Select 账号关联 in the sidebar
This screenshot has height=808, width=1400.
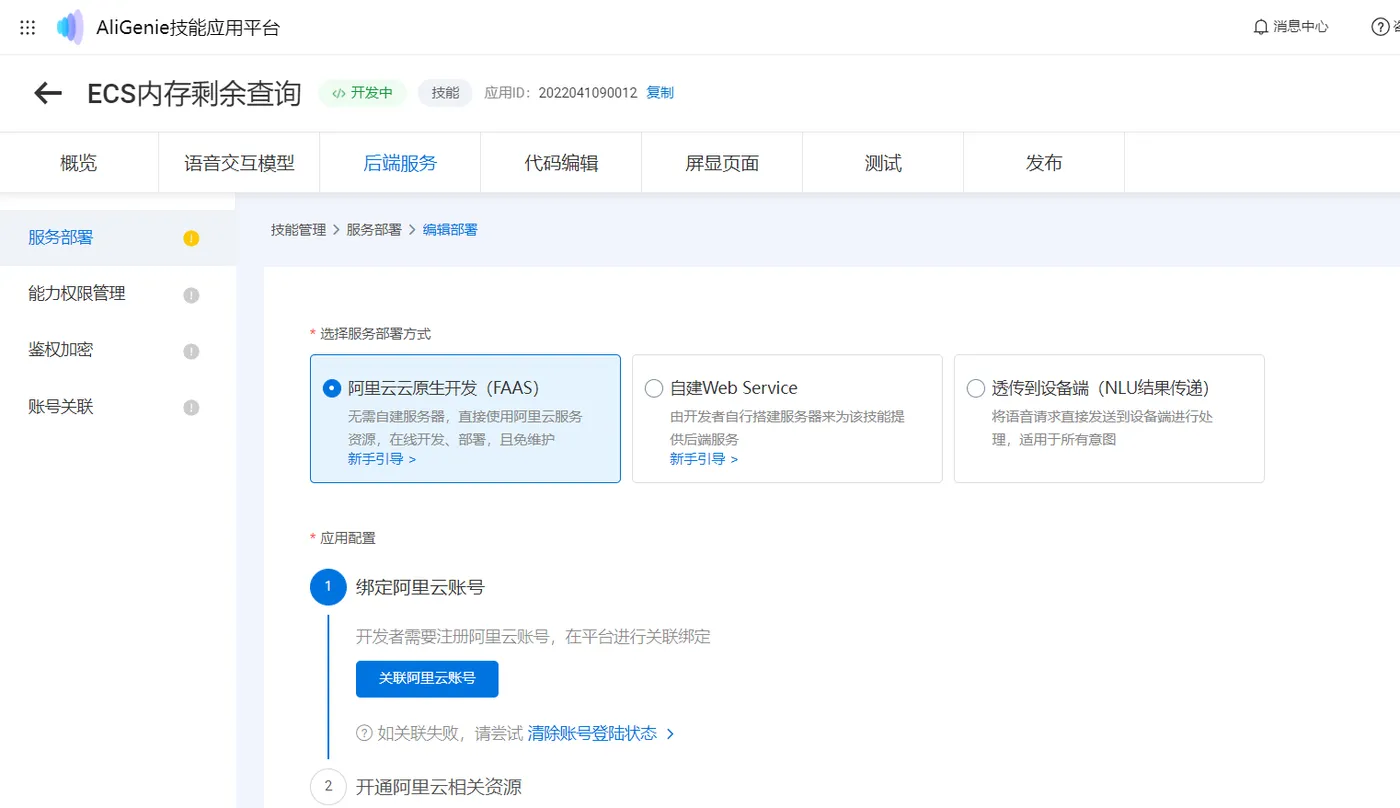(117, 407)
